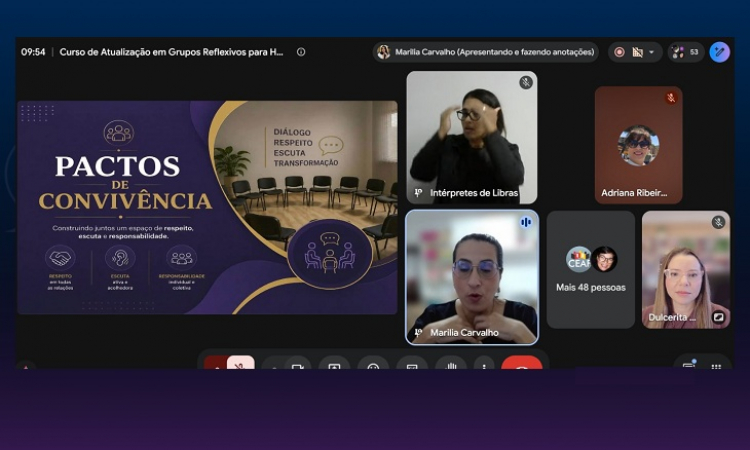The width and height of the screenshot is (750, 450).
Task: Select the Pactos de Convivência presentation slide
Action: 207,207
